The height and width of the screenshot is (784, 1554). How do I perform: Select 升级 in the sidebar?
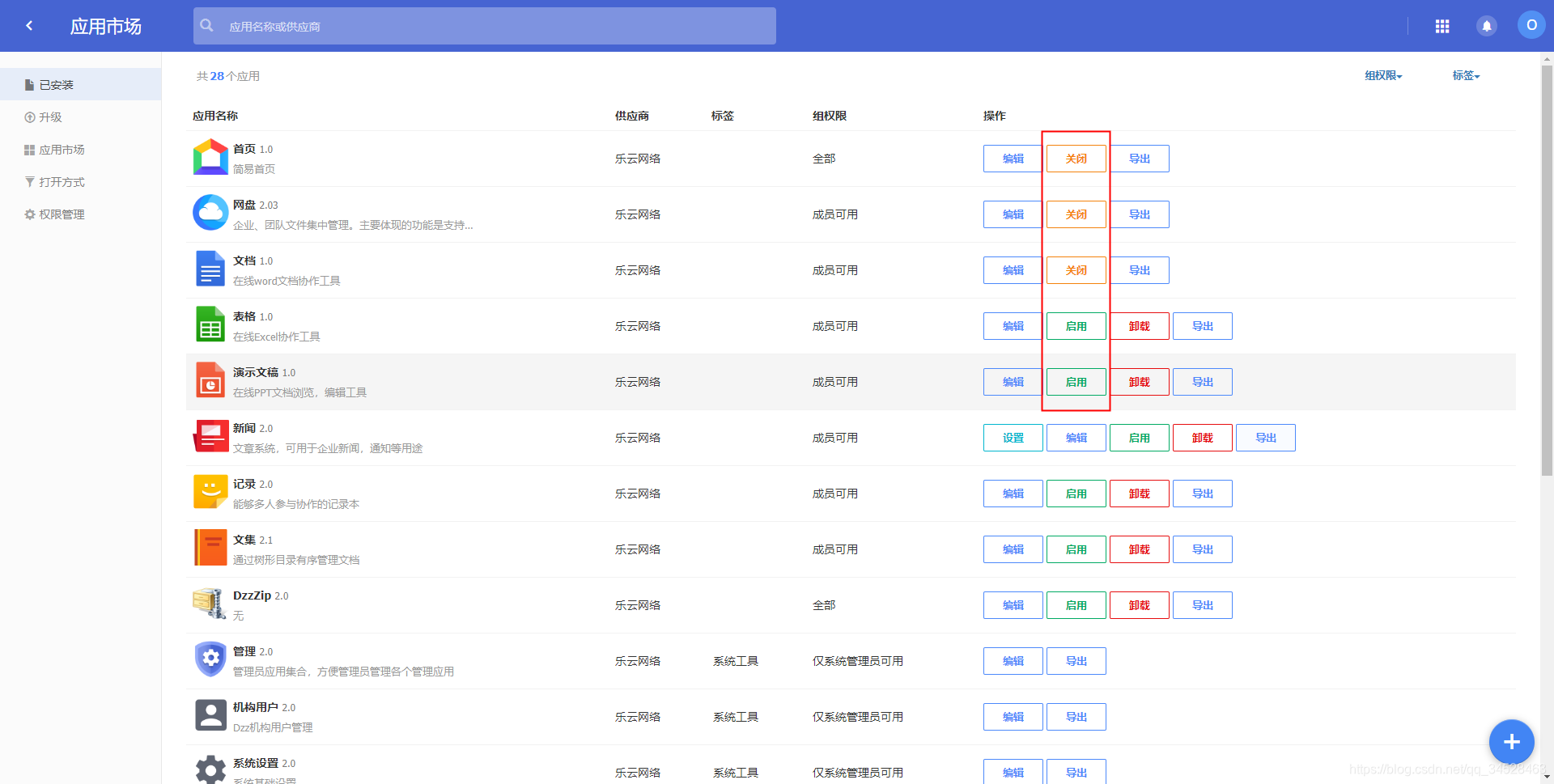80,117
